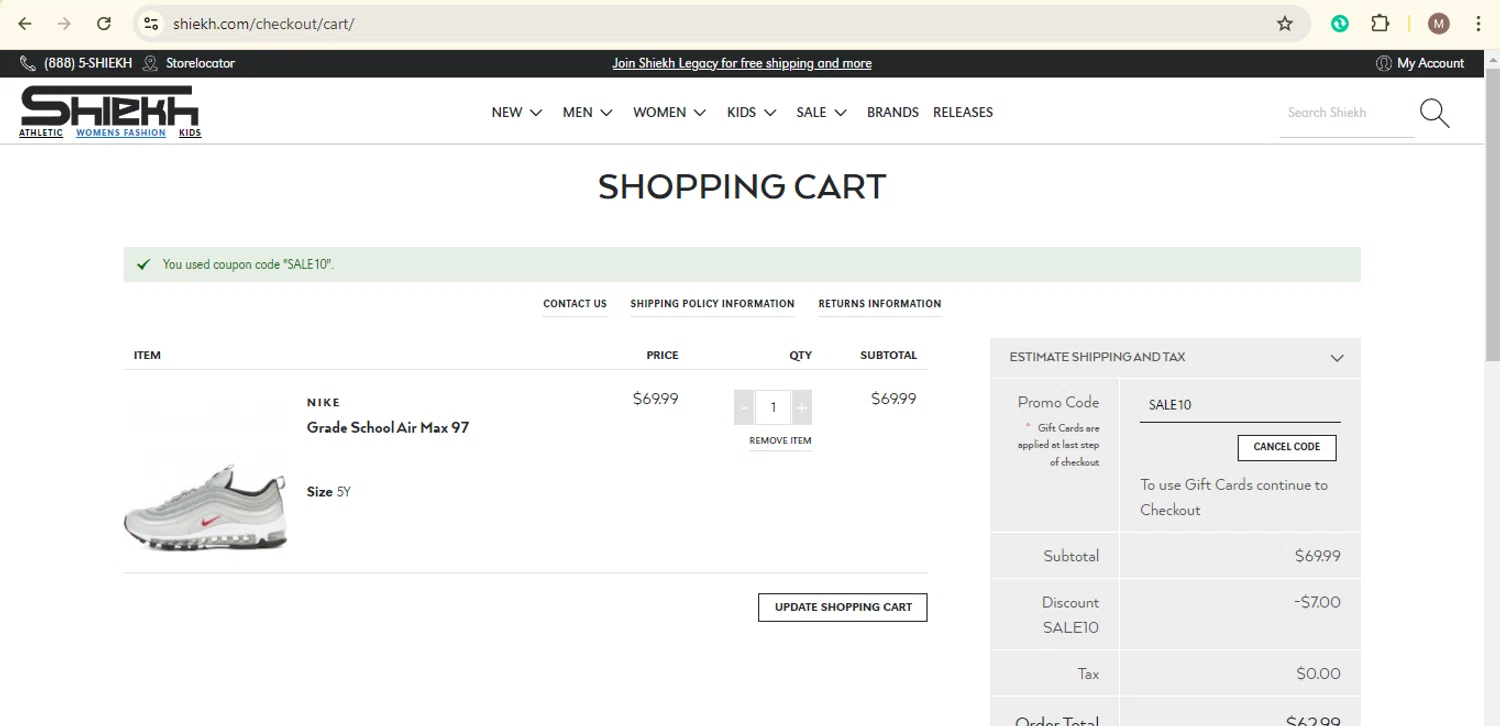1500x726 pixels.
Task: Click the WOMENS FASHION link under logo
Action: pos(121,133)
